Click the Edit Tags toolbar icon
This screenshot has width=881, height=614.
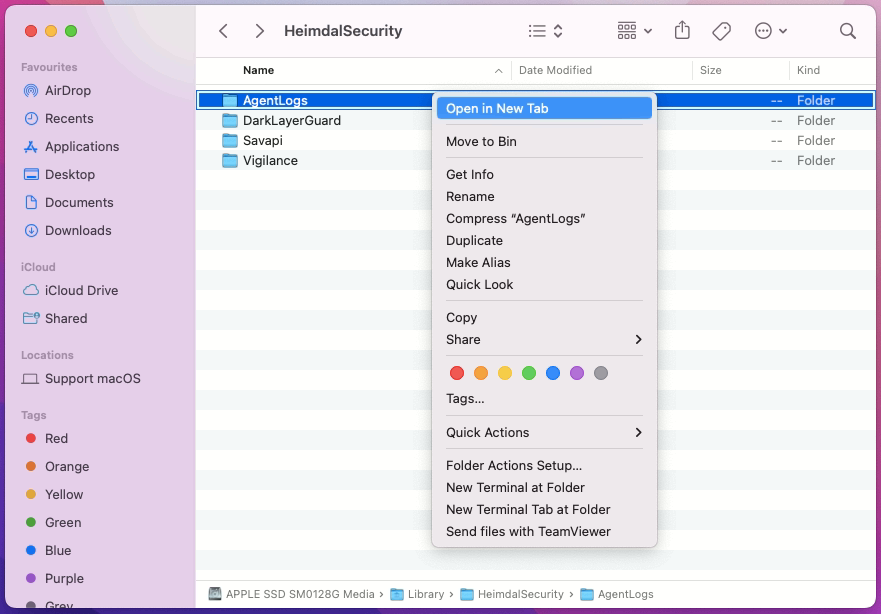click(721, 31)
